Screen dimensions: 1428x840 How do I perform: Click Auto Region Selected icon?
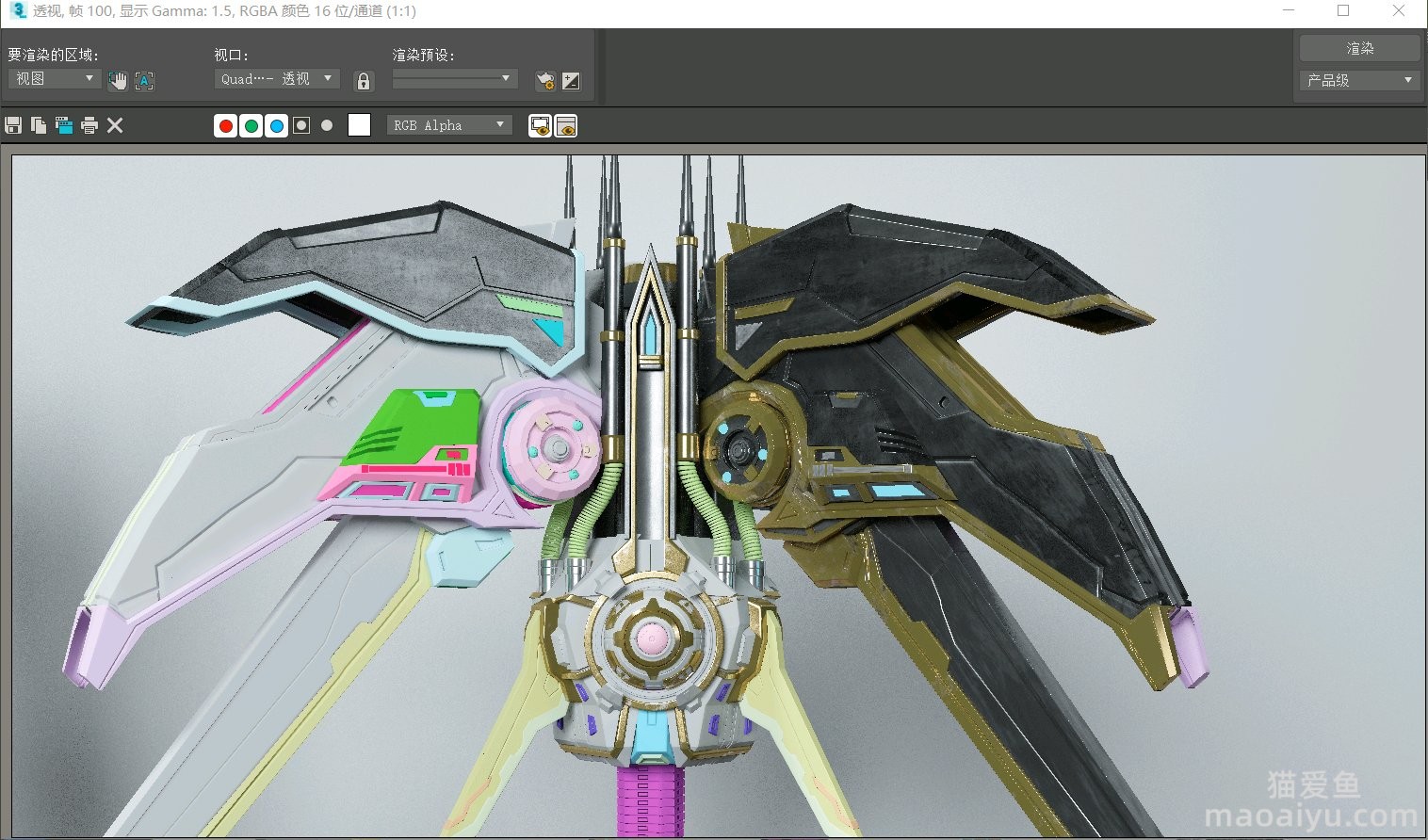(x=144, y=81)
